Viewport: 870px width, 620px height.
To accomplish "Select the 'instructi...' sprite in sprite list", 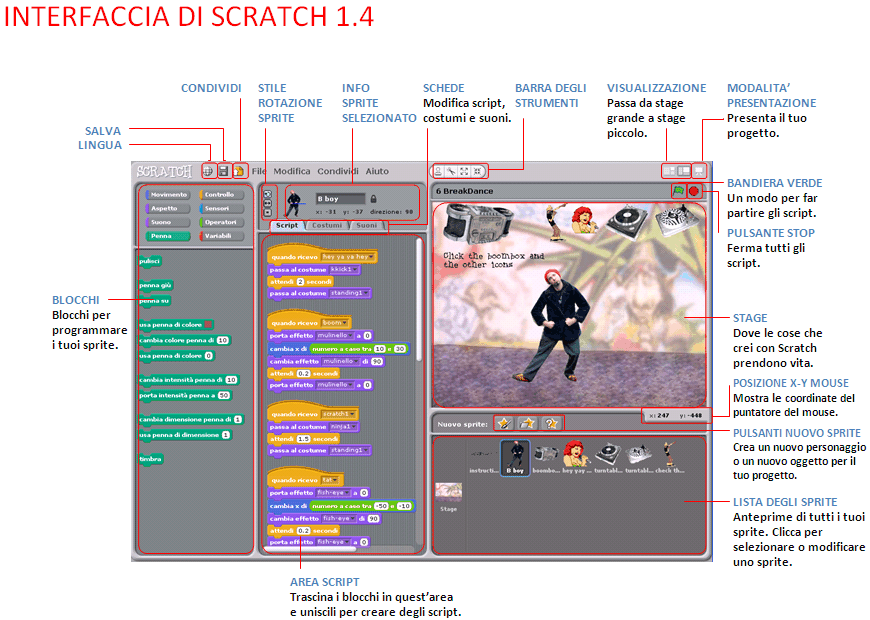I will (483, 458).
